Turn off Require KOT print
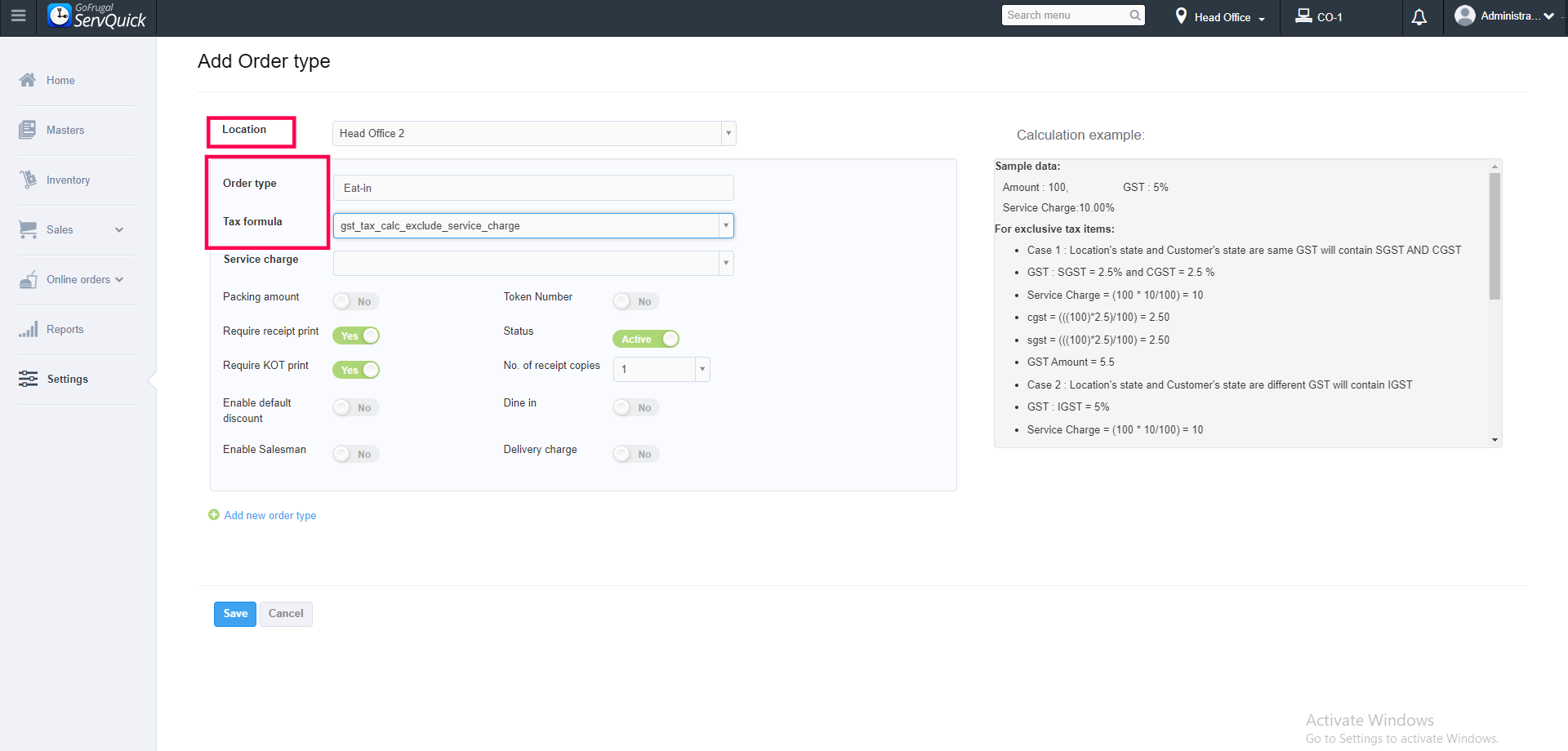Image resolution: width=1568 pixels, height=751 pixels. click(356, 370)
